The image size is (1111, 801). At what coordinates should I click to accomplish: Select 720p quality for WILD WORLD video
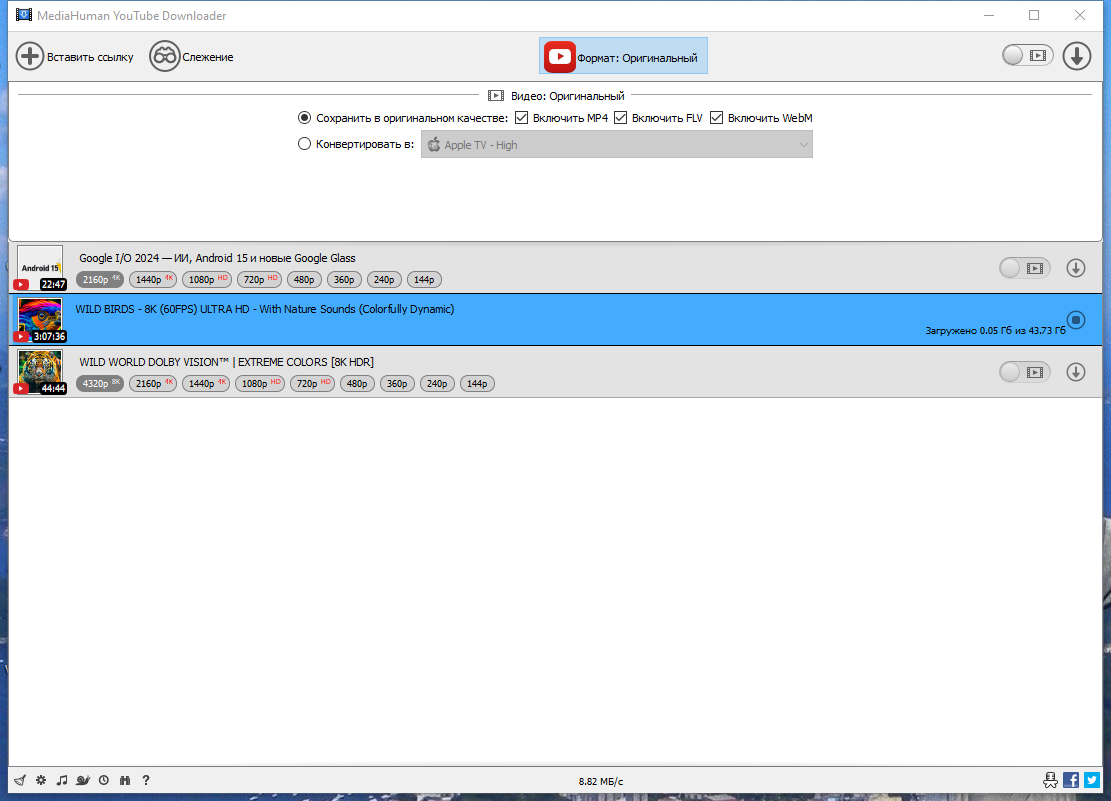312,383
